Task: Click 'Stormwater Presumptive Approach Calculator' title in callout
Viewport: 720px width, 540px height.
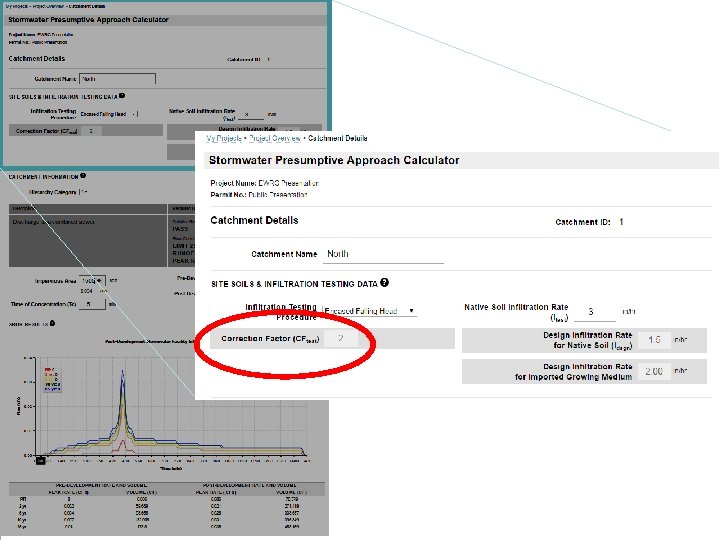Action: tap(334, 160)
